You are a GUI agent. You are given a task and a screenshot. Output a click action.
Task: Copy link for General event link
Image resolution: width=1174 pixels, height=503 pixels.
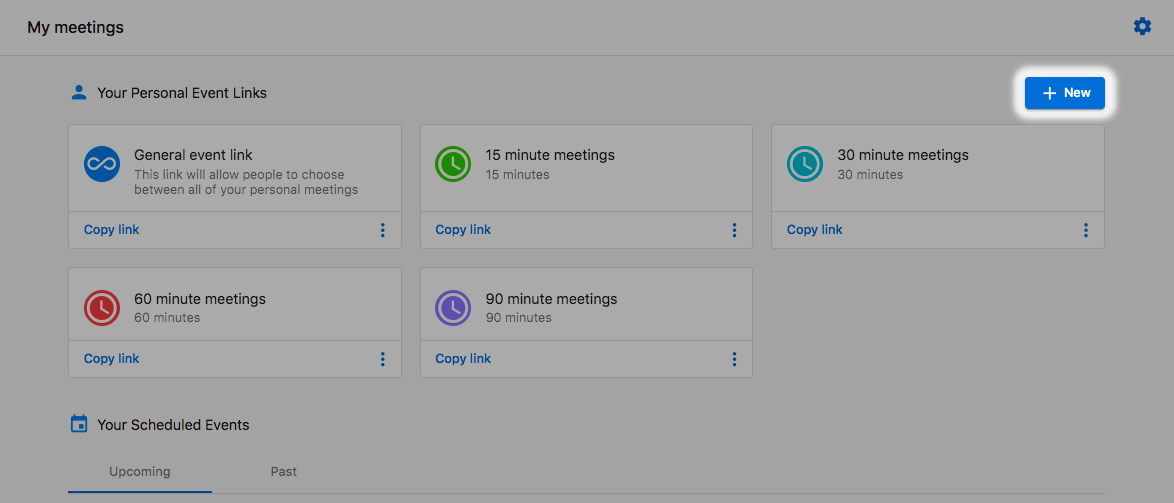pos(112,230)
